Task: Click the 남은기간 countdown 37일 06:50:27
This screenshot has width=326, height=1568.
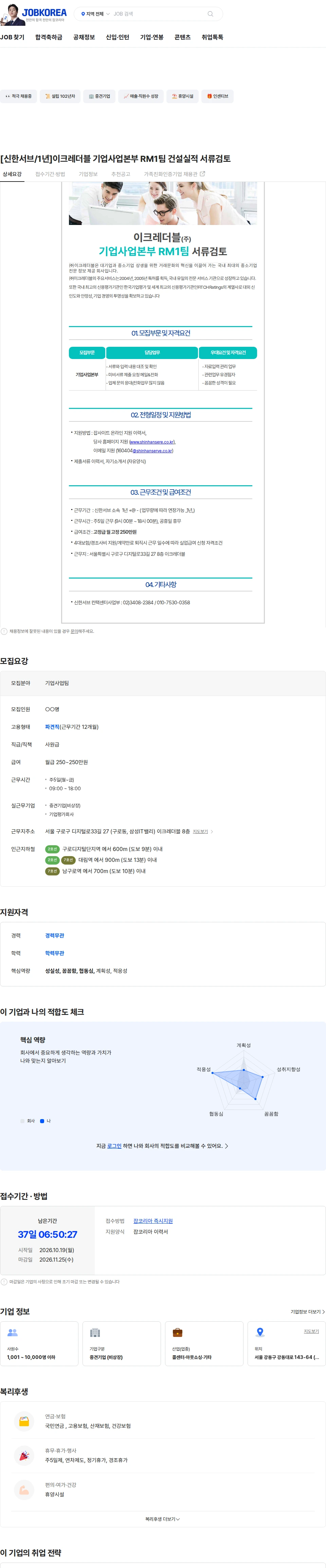Action: [x=48, y=1234]
